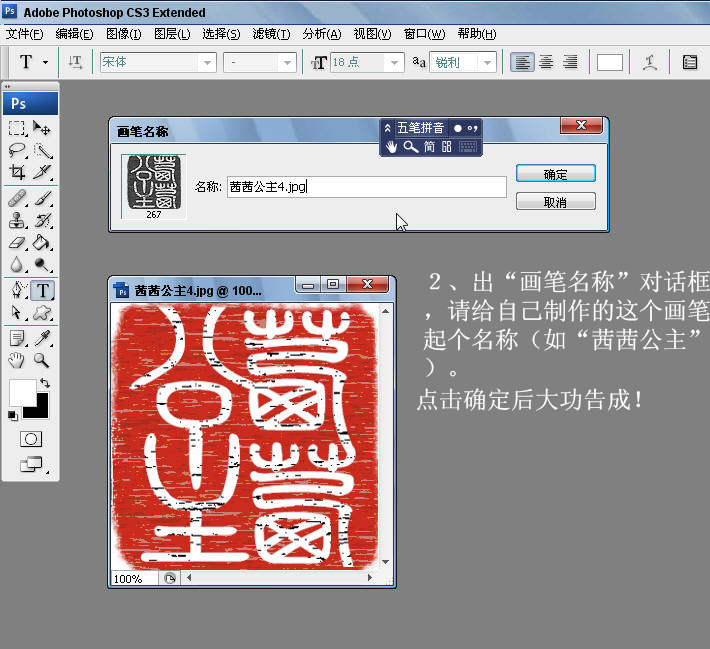Click the IME search magnifier icon

(x=410, y=147)
